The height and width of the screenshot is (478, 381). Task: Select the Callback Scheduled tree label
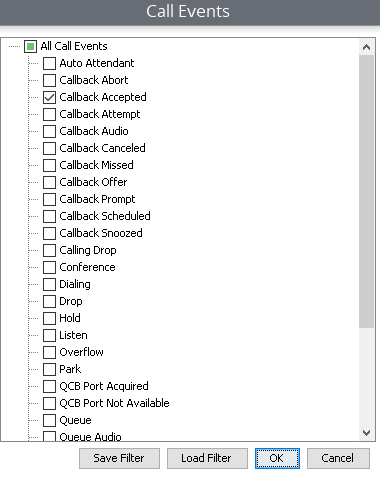click(x=105, y=216)
